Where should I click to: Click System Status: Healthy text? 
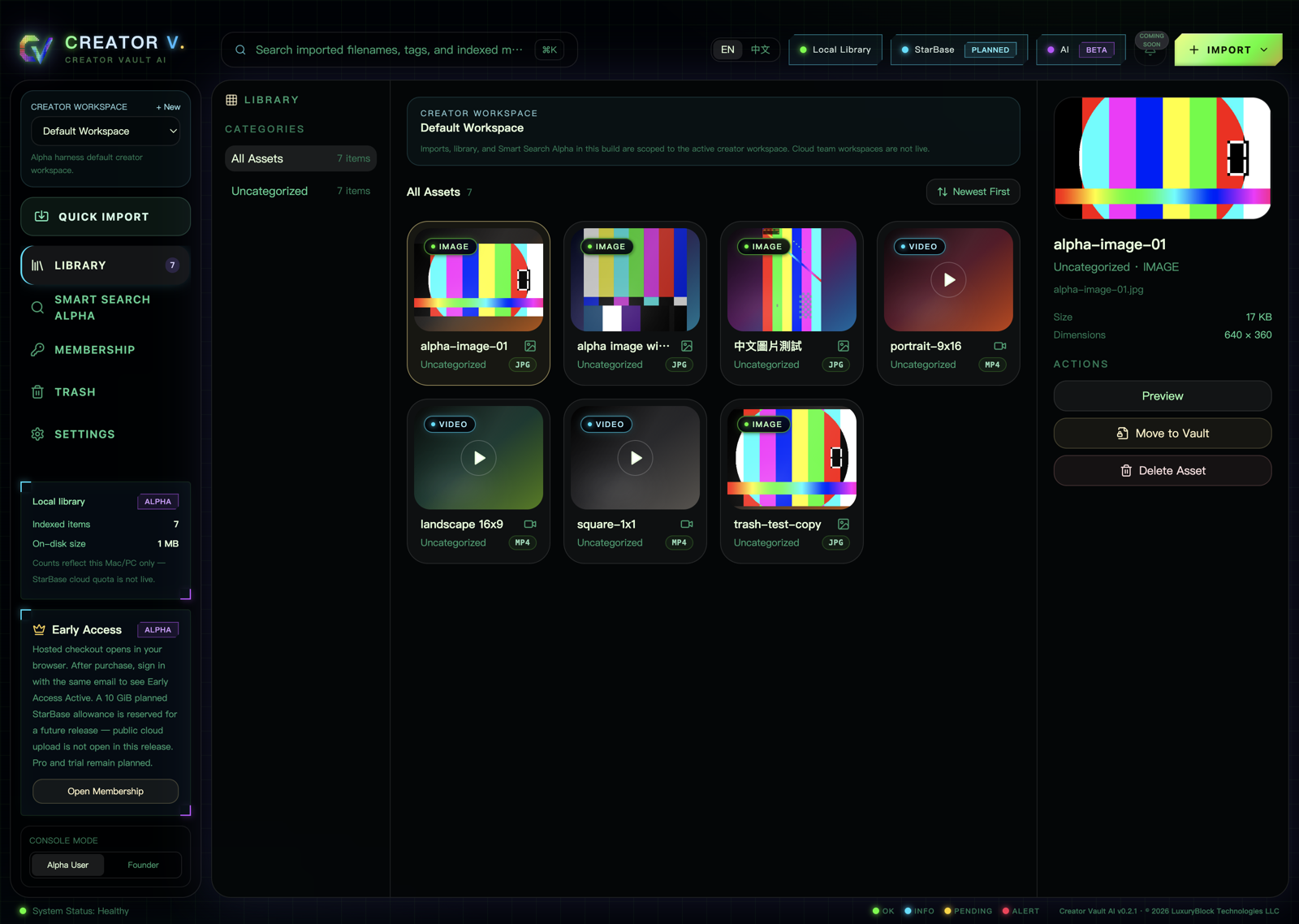80,911
